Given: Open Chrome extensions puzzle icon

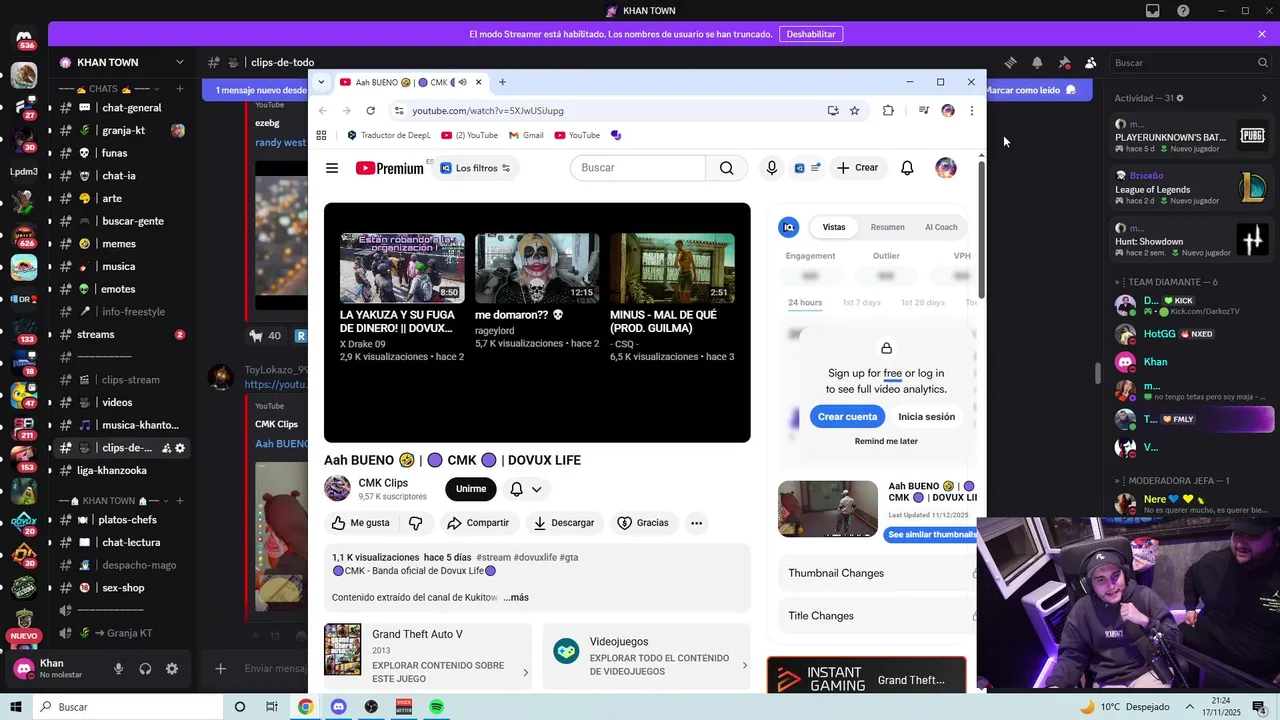Looking at the screenshot, I should 888,111.
